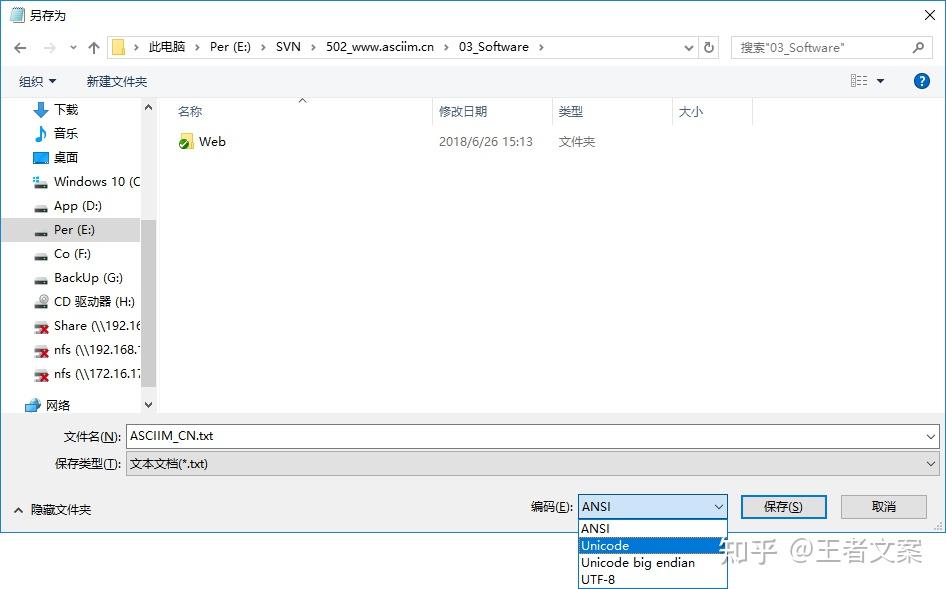Navigate back using the back arrow icon

coord(20,47)
